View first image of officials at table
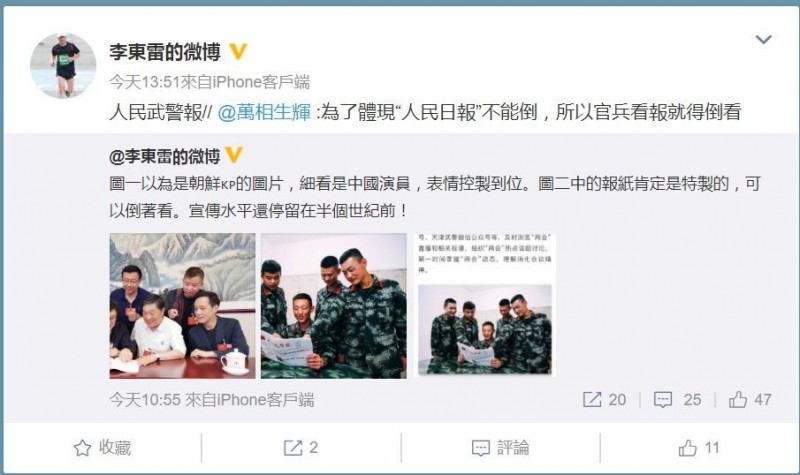800x475 pixels. (x=182, y=306)
